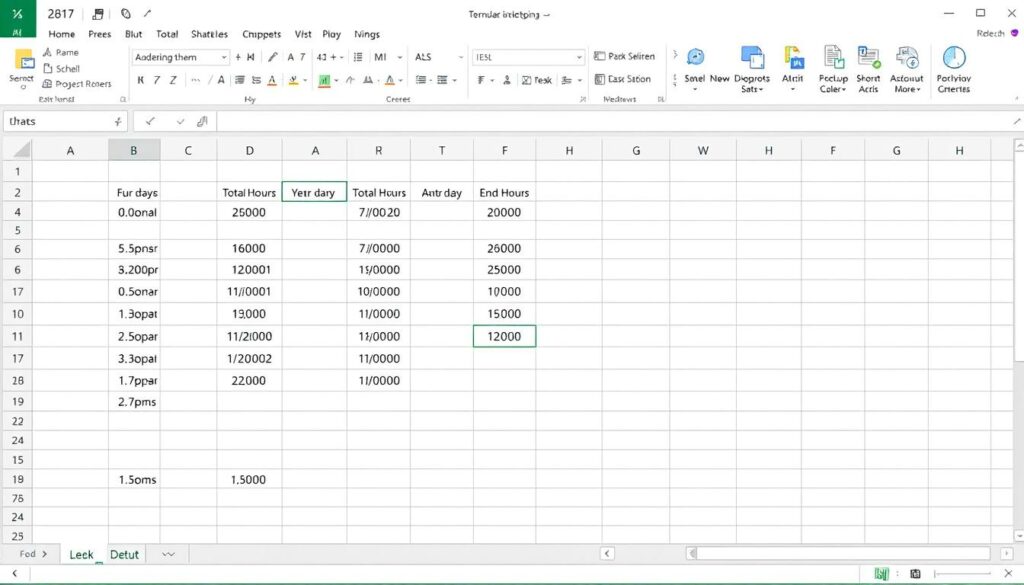Click the Schell ribbon command

click(61, 68)
